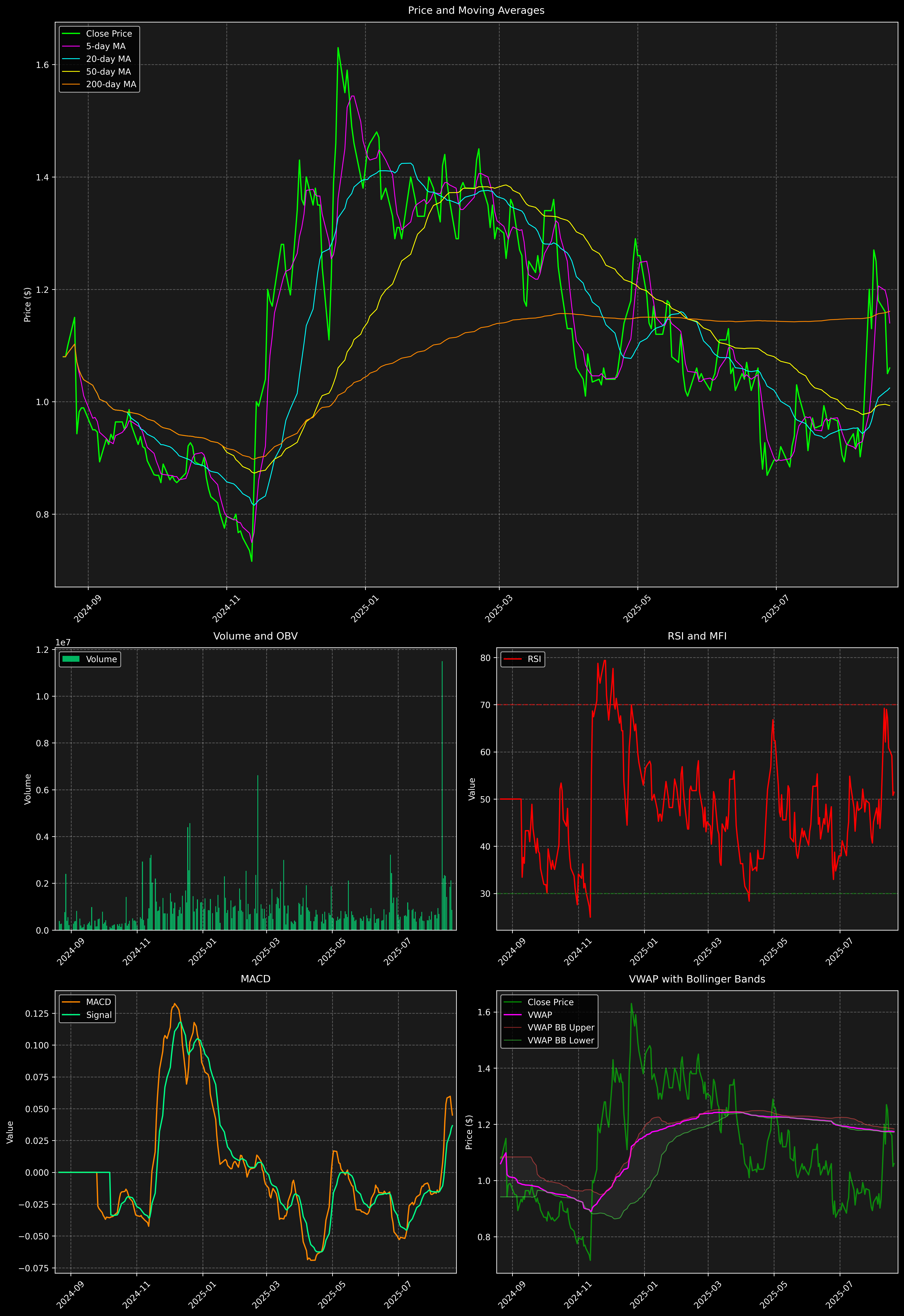The image size is (904, 1316).
Task: Click the VWAP BB Upper legend entry
Action: click(560, 1028)
